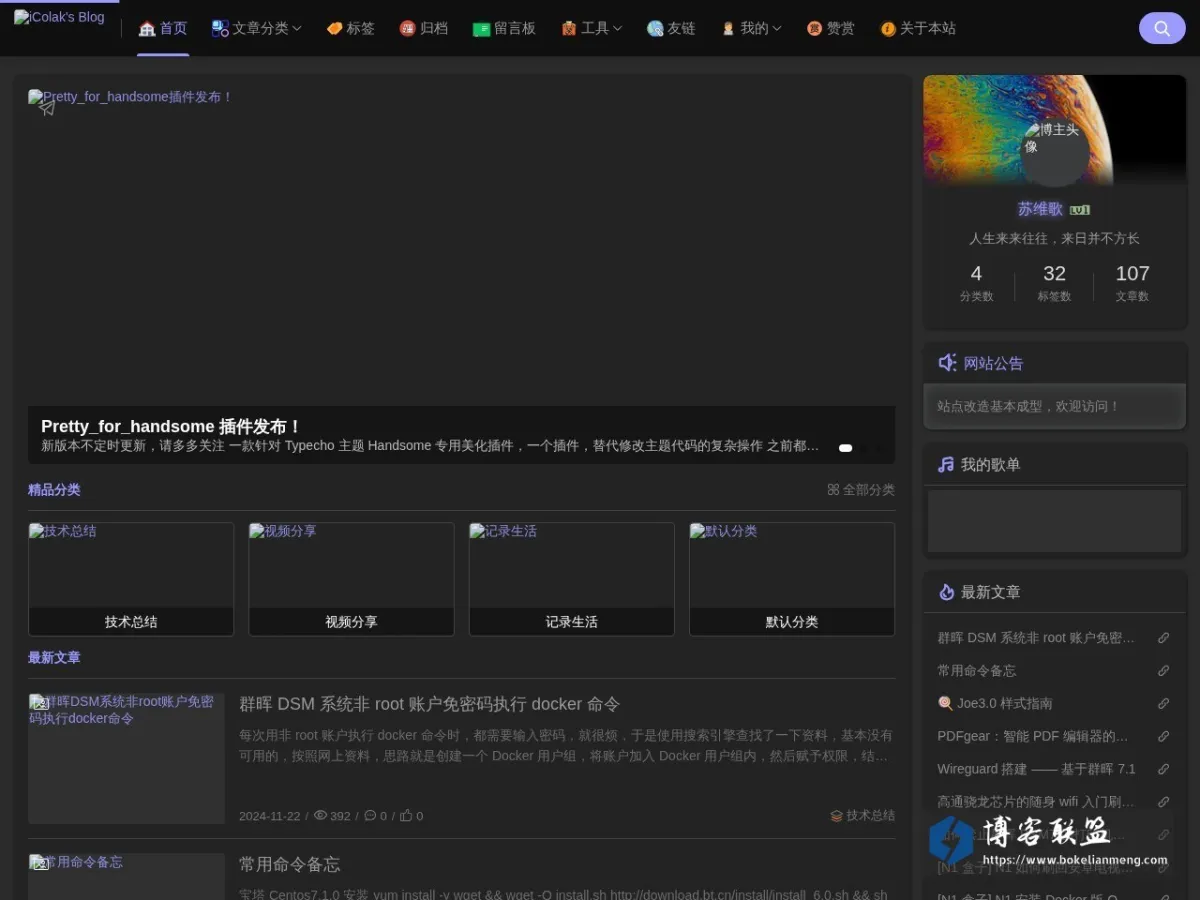Click the 标签 tag icon
1200x900 pixels.
334,29
